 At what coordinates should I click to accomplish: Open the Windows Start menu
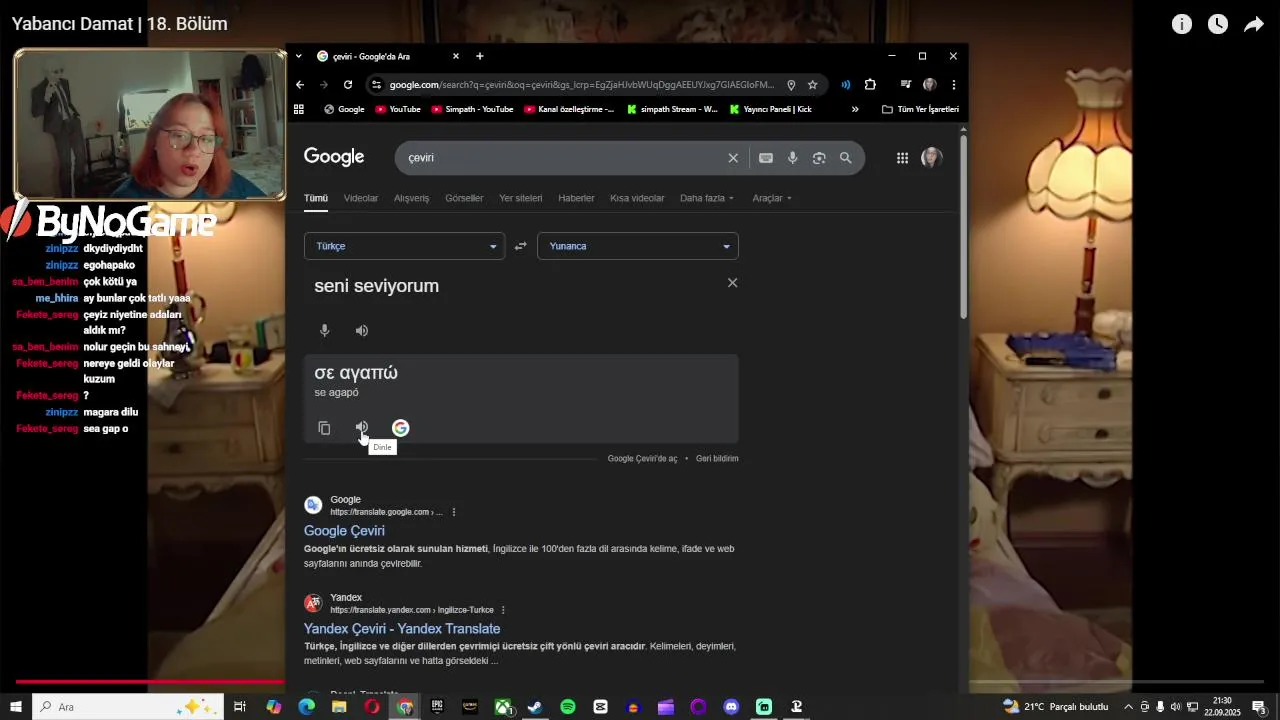click(x=16, y=707)
